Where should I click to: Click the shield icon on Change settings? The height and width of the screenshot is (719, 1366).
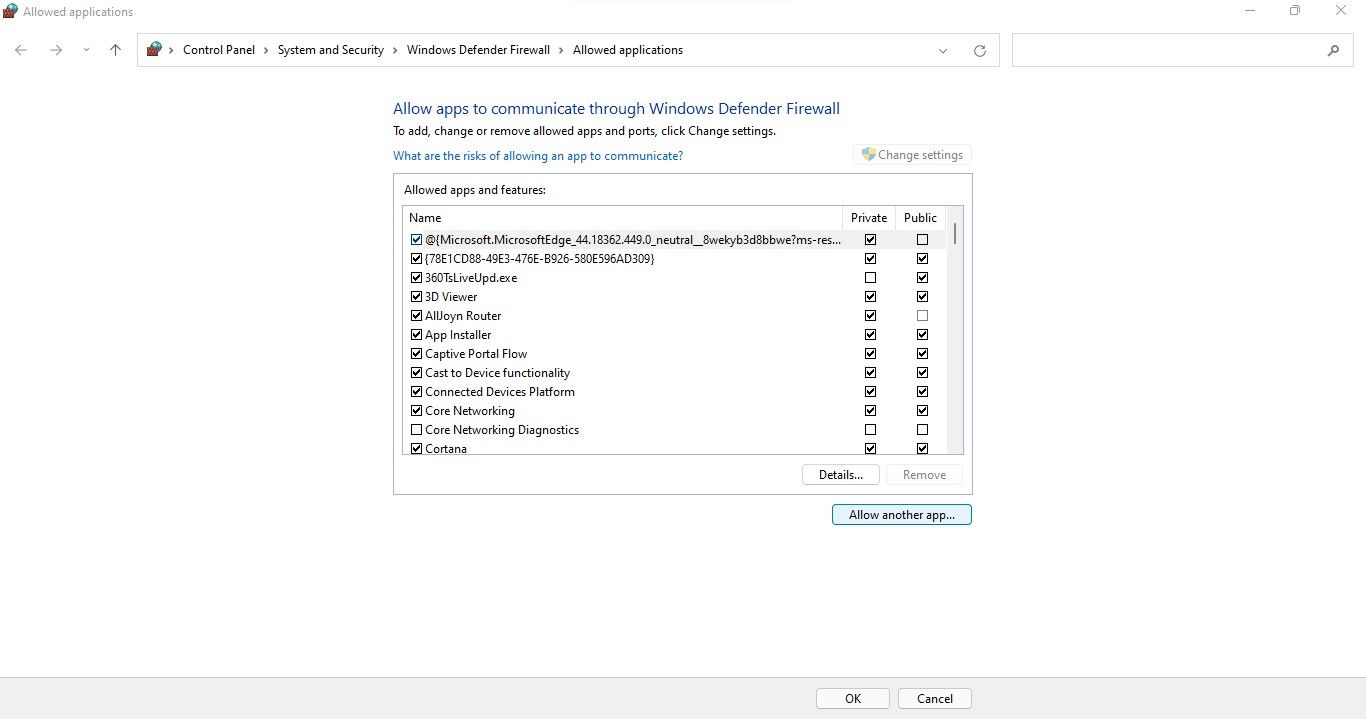pyautogui.click(x=869, y=154)
